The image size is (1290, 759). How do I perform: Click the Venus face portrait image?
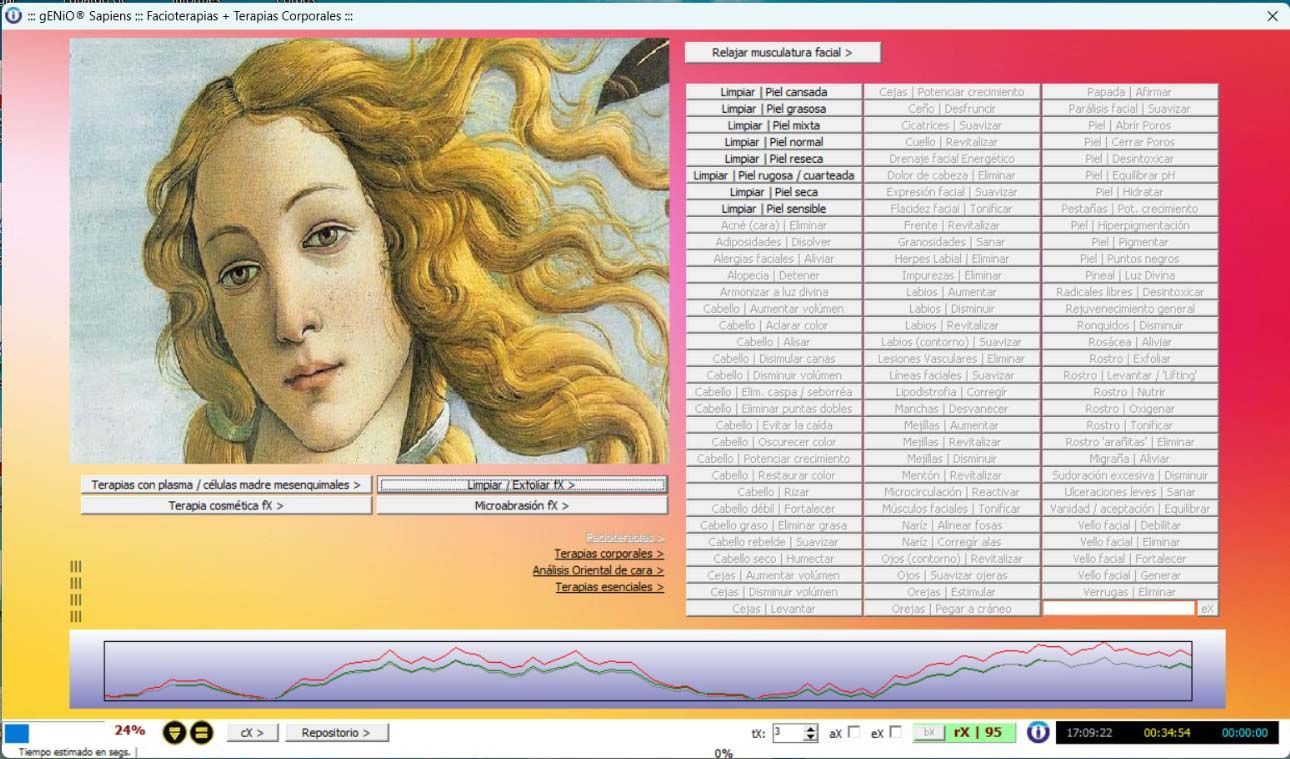(369, 251)
